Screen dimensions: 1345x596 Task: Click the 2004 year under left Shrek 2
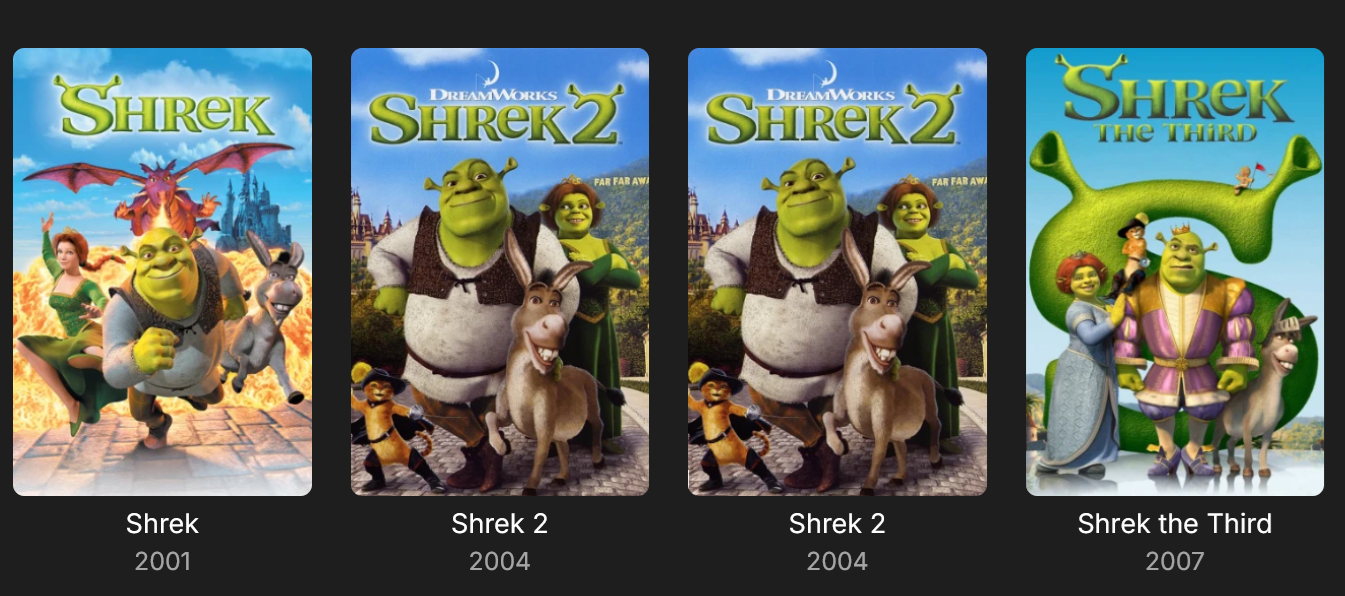[x=500, y=561]
